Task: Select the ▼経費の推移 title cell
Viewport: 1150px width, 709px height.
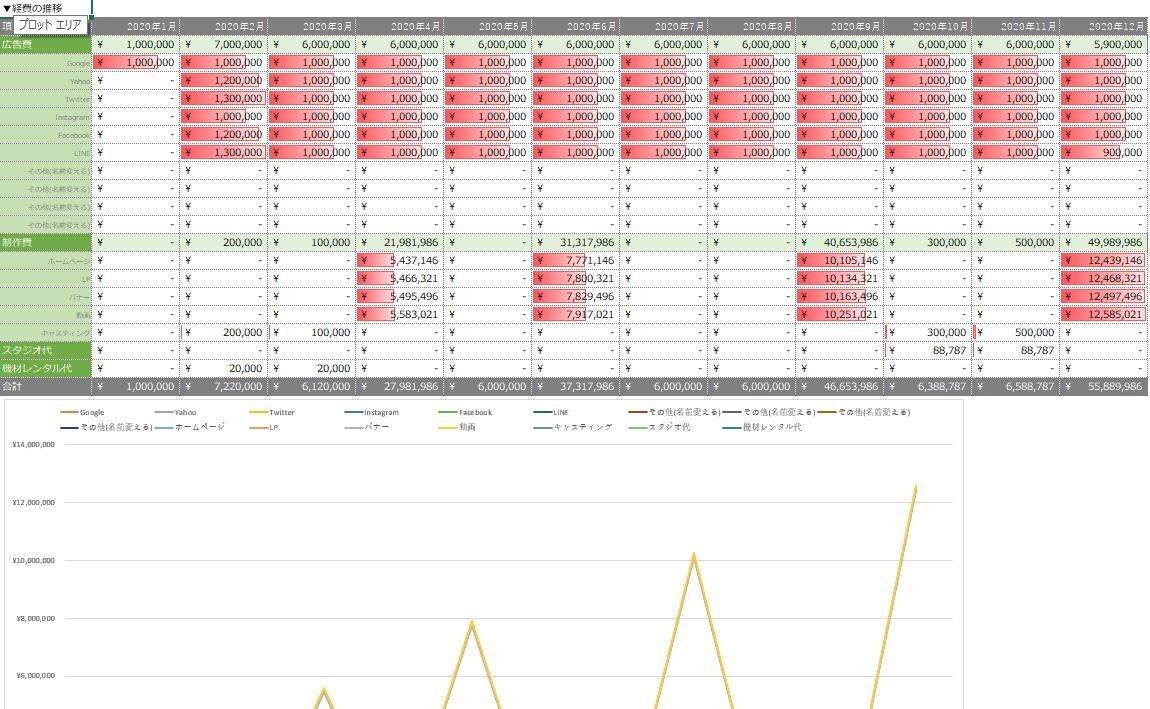Action: [45, 8]
